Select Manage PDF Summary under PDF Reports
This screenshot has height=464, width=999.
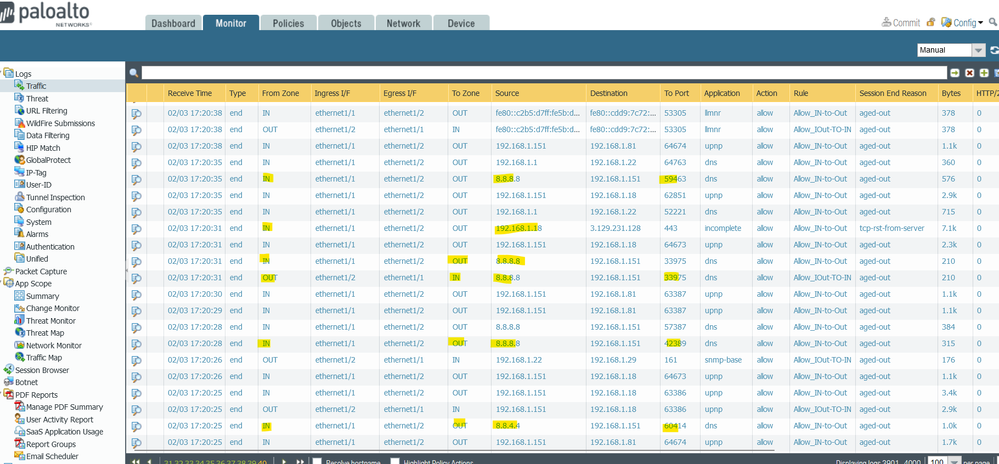click(x=64, y=407)
